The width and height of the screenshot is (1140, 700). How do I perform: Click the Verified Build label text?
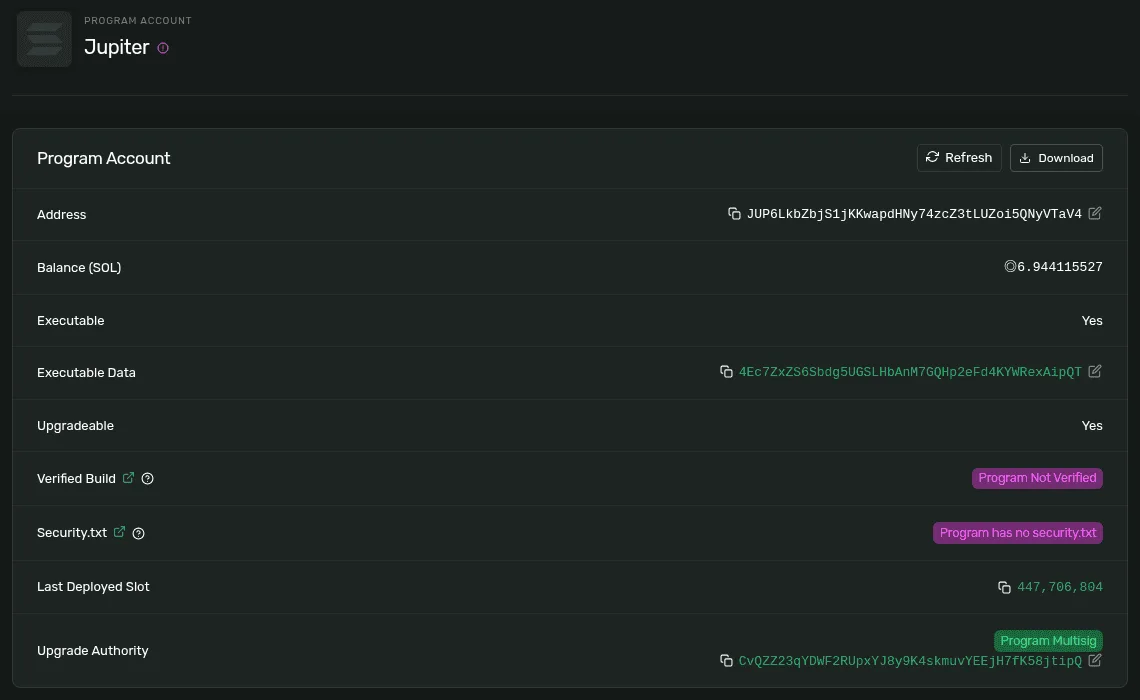pos(76,478)
